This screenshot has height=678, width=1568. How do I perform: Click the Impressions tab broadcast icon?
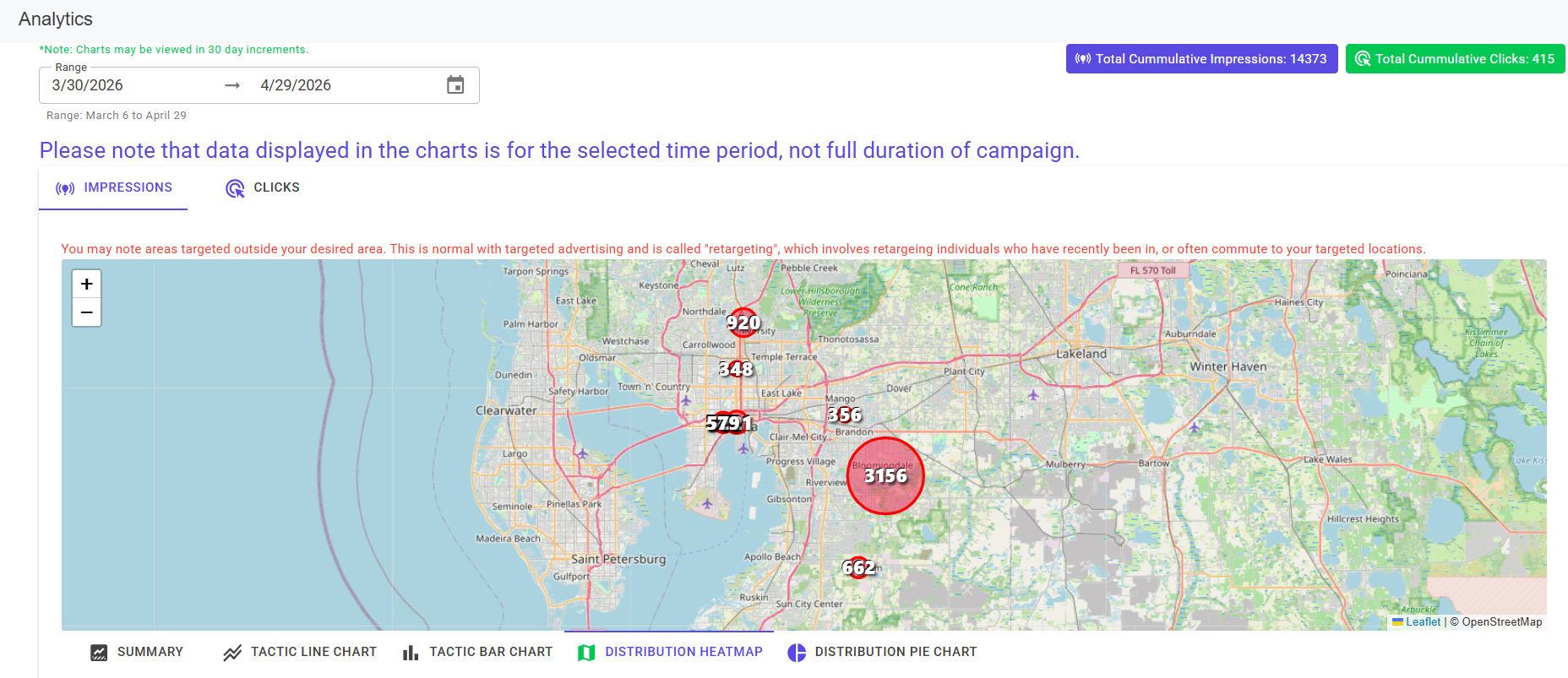click(x=65, y=188)
